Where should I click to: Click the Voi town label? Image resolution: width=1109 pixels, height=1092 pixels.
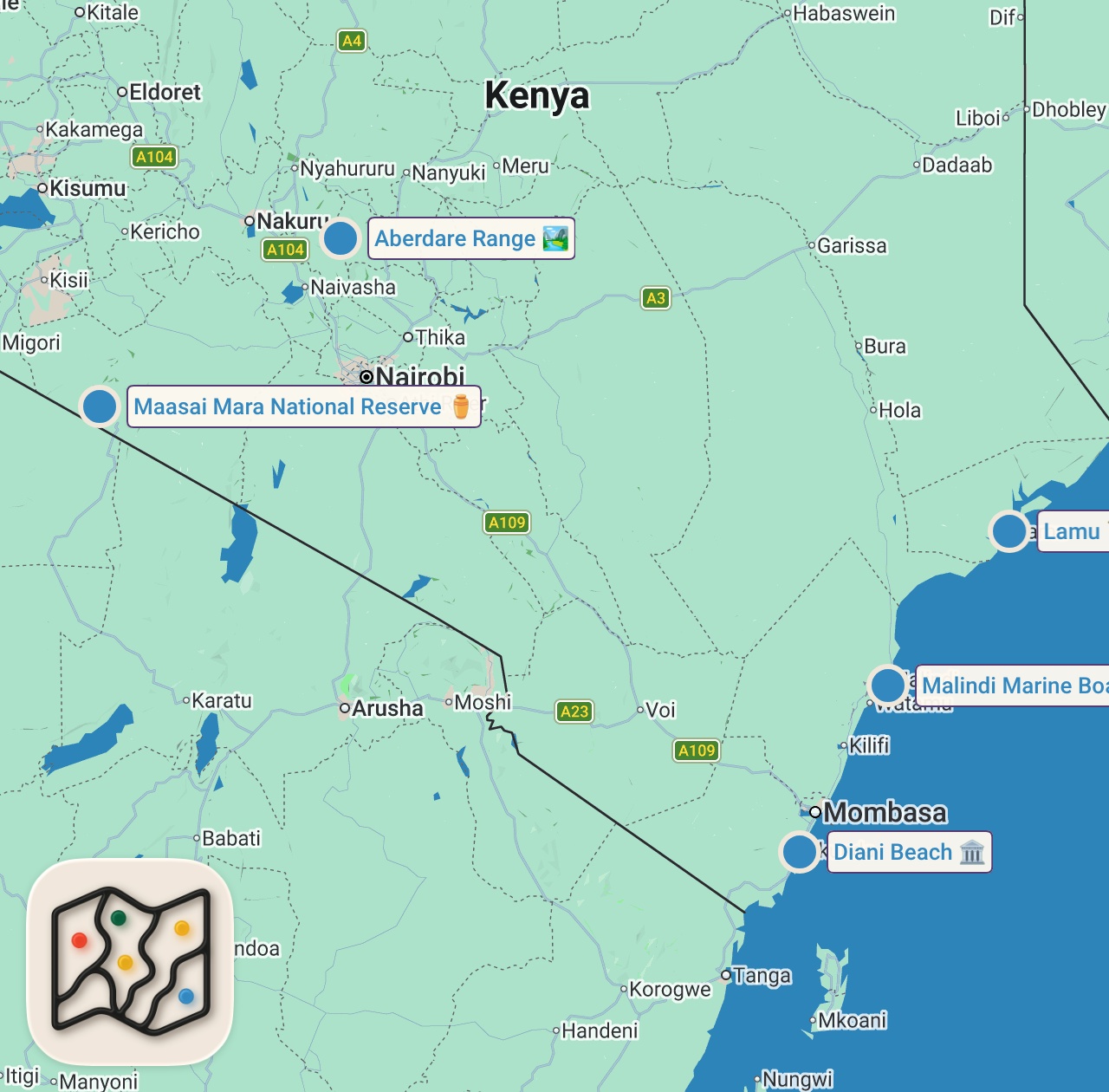pos(660,710)
